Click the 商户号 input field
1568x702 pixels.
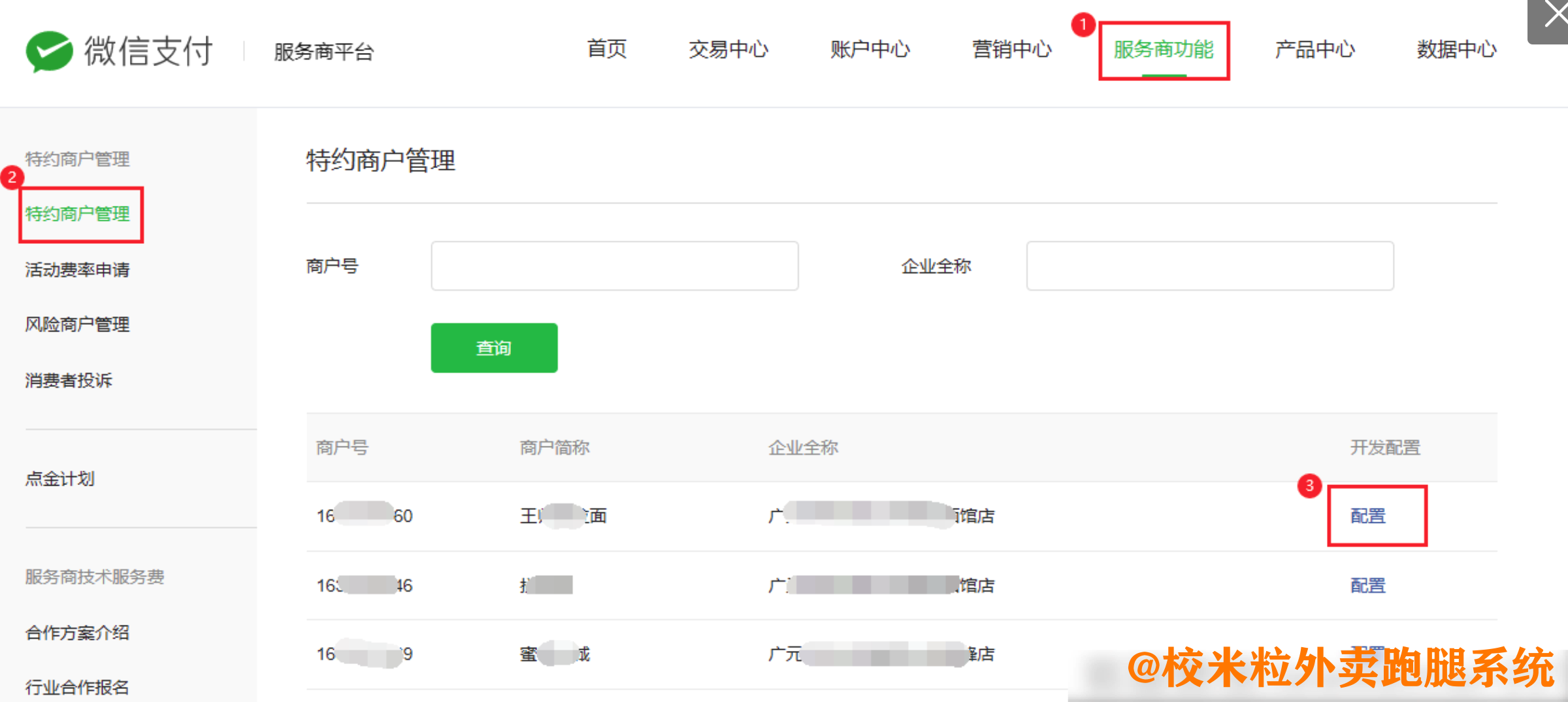[x=614, y=265]
